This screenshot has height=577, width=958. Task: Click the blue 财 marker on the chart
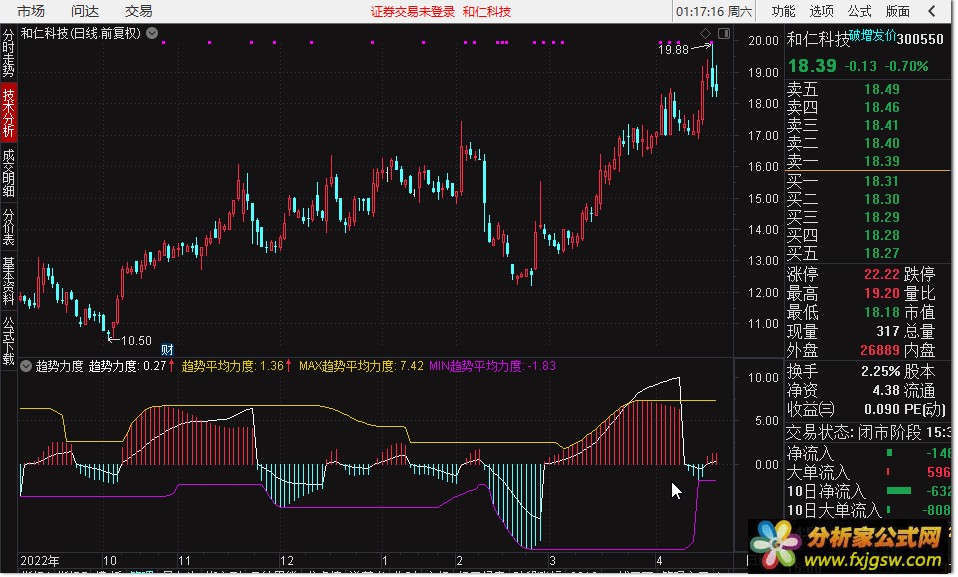167,350
